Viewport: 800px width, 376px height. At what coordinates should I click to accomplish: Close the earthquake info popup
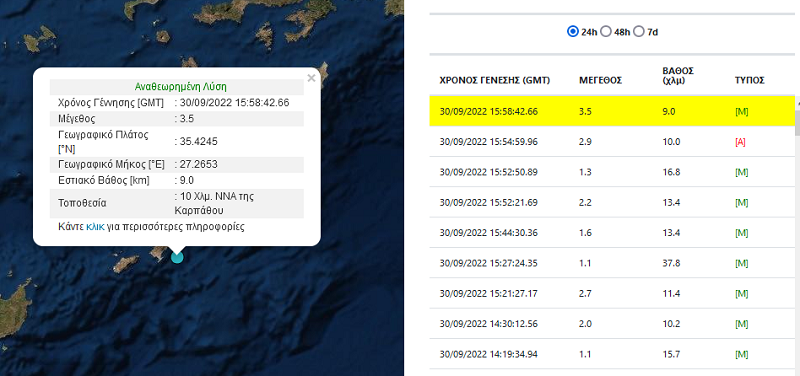point(311,78)
